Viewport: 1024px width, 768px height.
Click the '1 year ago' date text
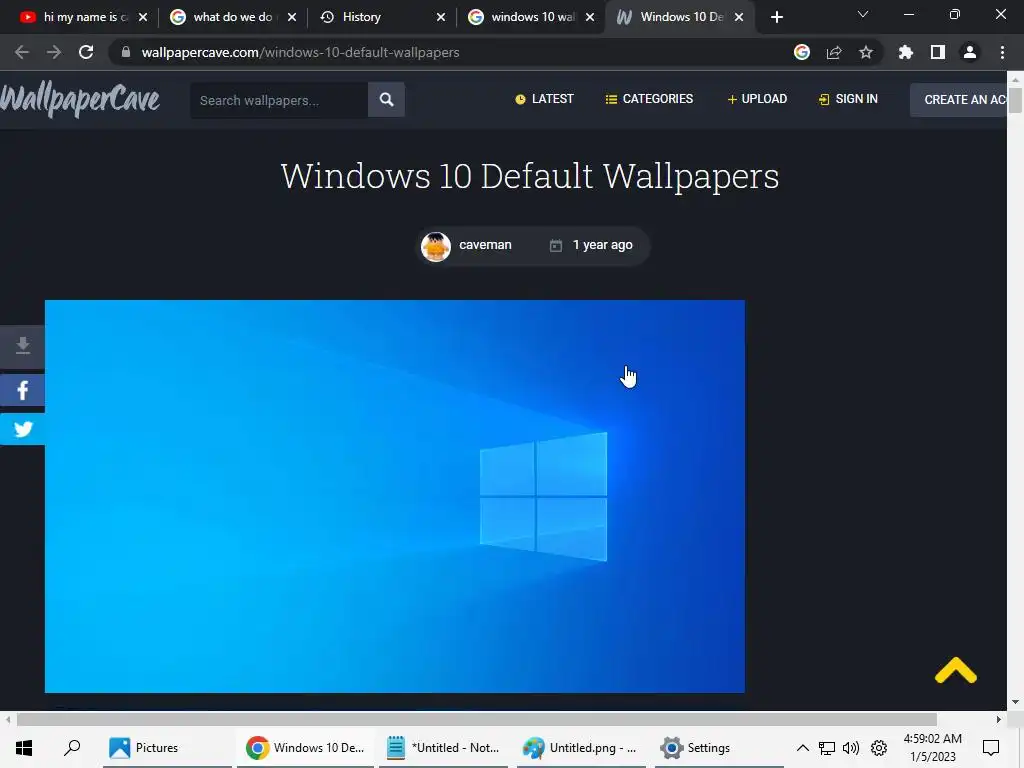point(602,245)
